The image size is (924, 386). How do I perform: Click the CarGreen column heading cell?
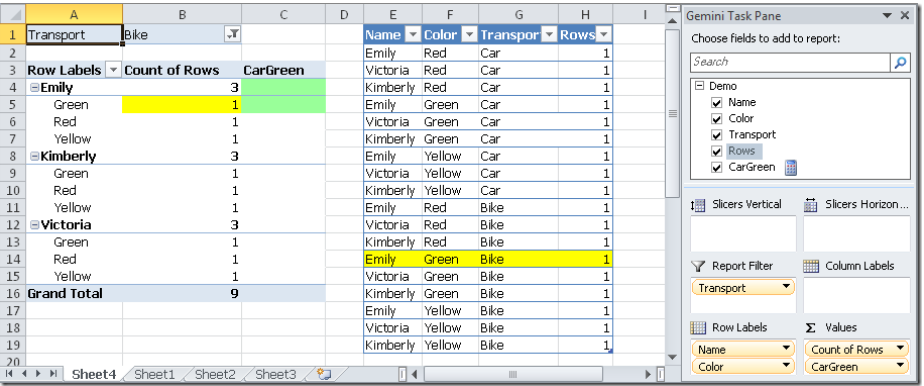tap(283, 71)
